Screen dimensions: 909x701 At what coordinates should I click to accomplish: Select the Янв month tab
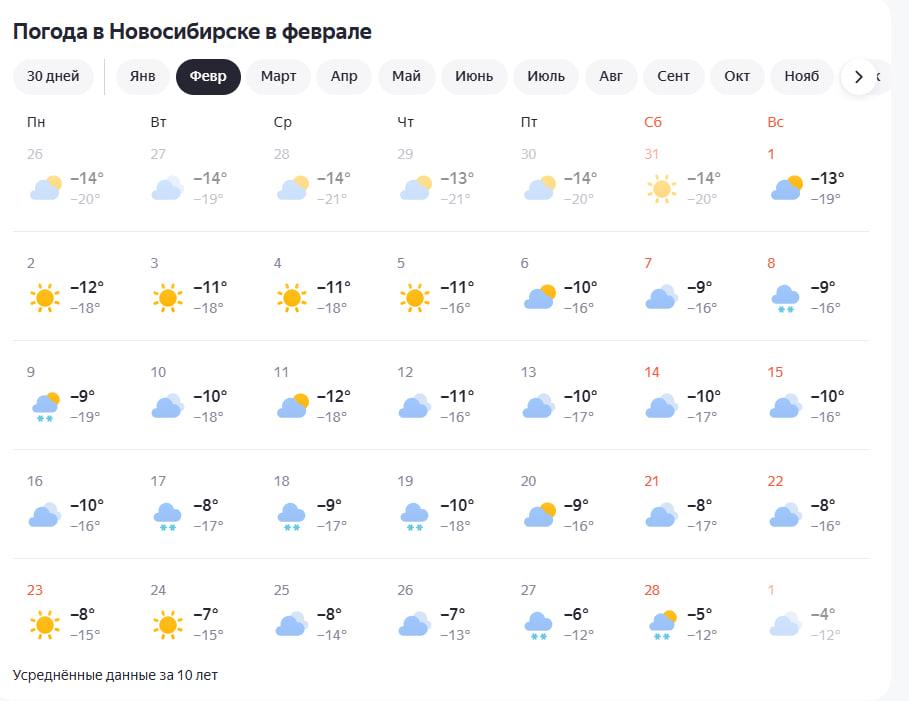[x=143, y=77]
